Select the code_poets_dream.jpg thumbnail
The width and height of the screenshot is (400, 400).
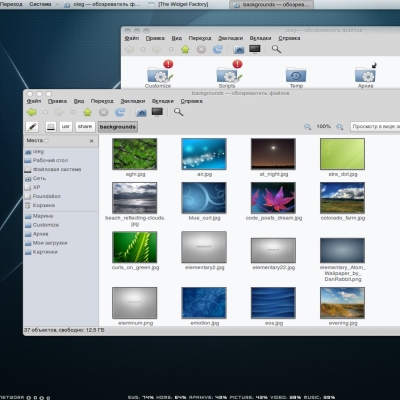point(273,198)
